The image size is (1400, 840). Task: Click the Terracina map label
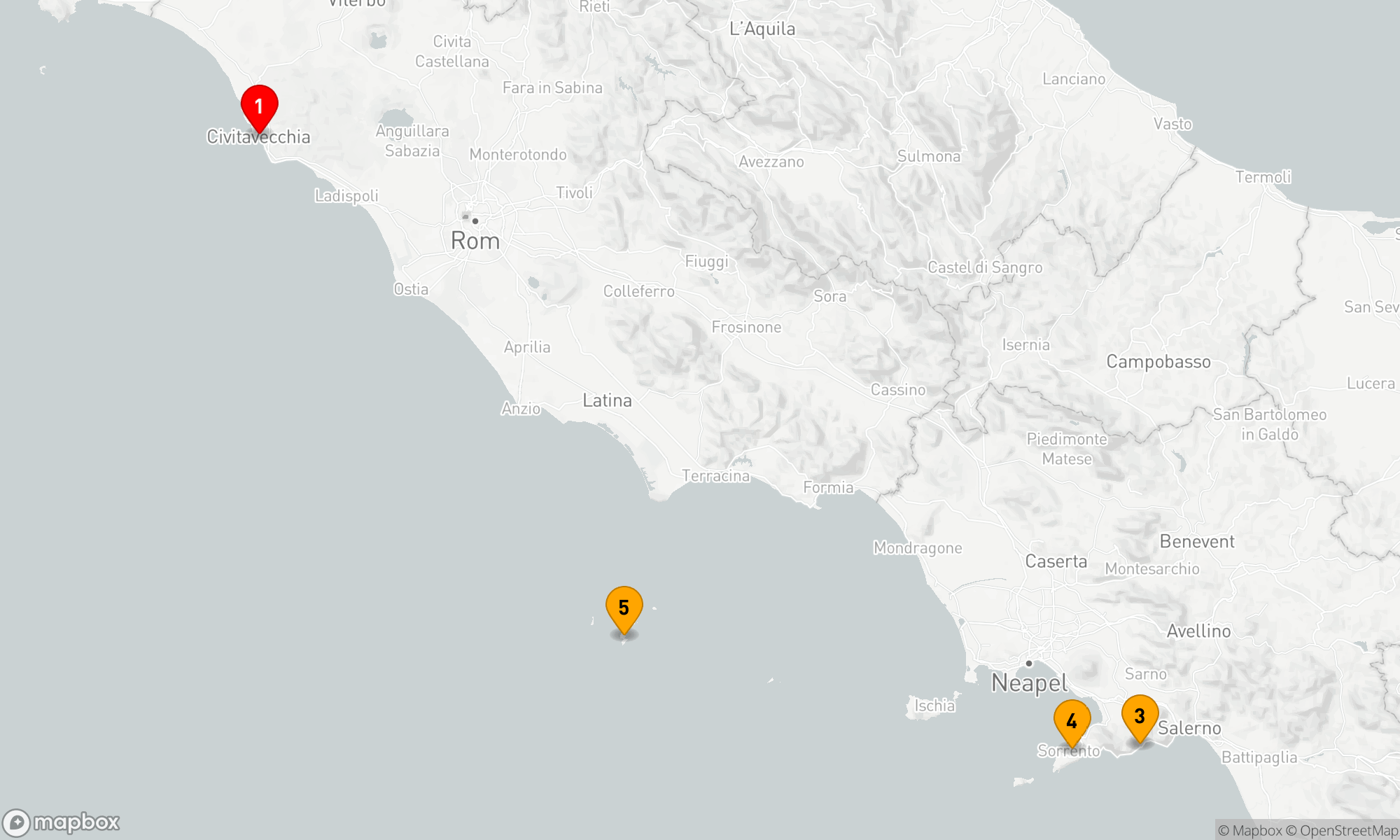pyautogui.click(x=715, y=476)
